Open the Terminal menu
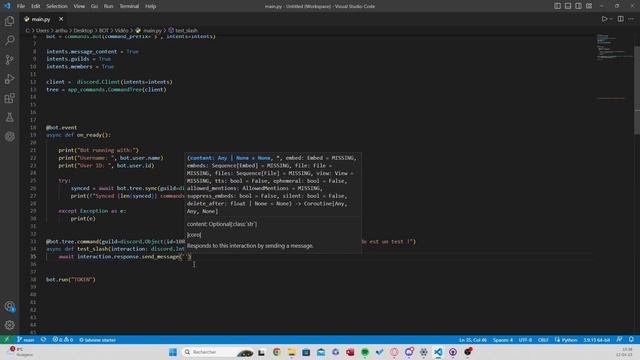 [129, 6]
